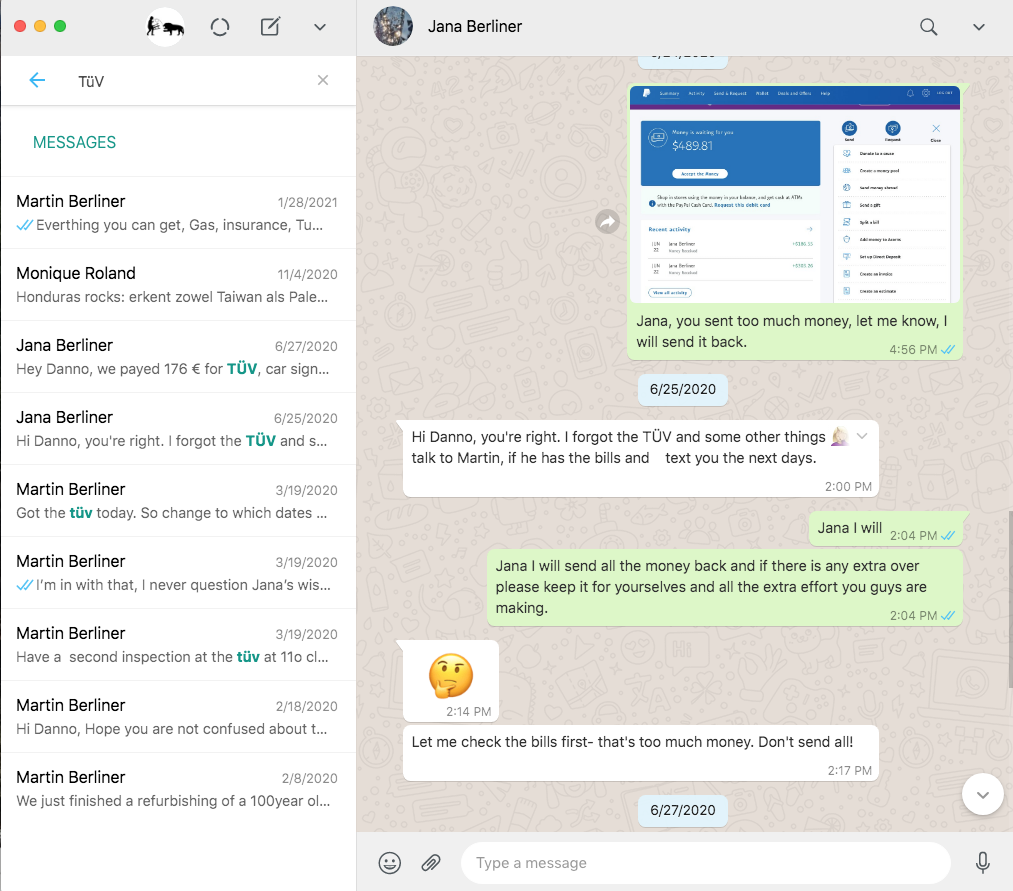Click the 'Jana, you sent too much money' caption

(x=791, y=331)
